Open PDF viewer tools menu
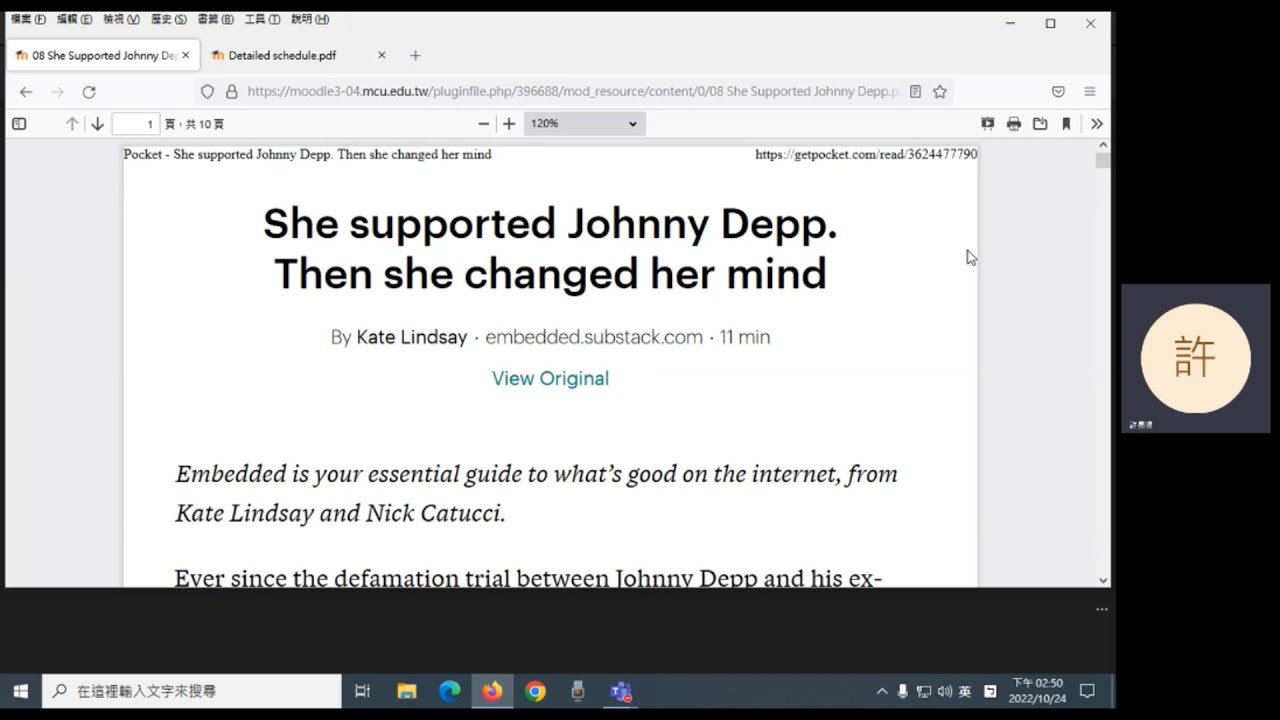 (1097, 124)
